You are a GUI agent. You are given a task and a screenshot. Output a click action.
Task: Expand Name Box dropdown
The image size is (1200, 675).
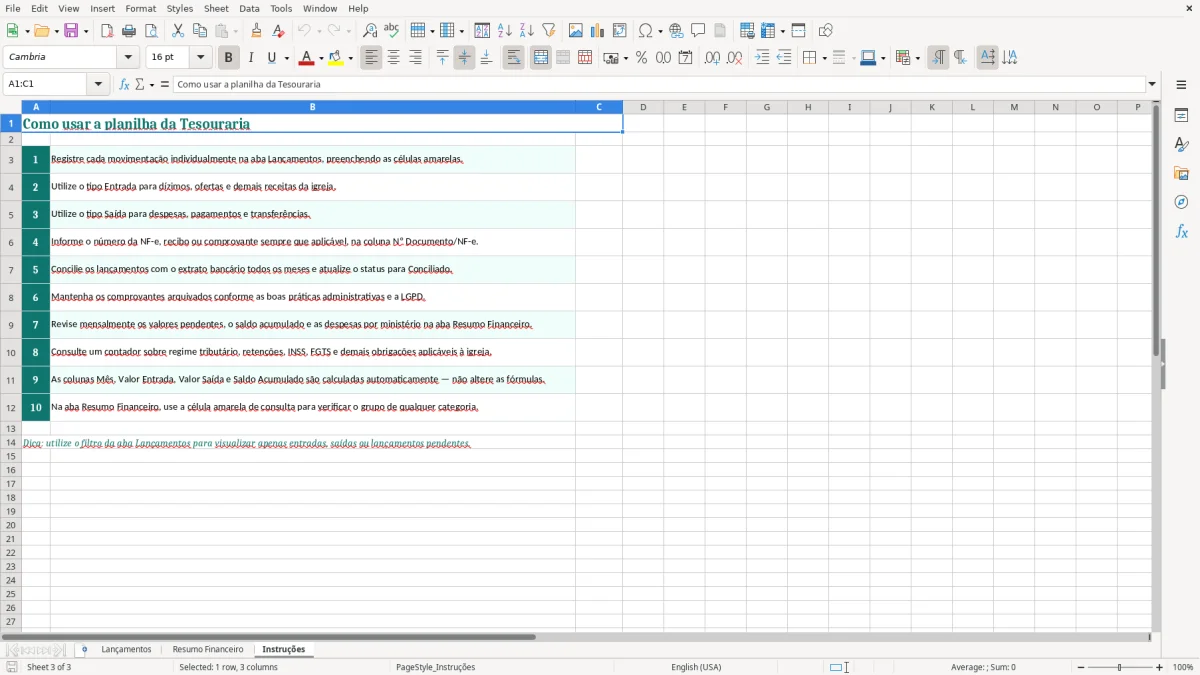98,84
